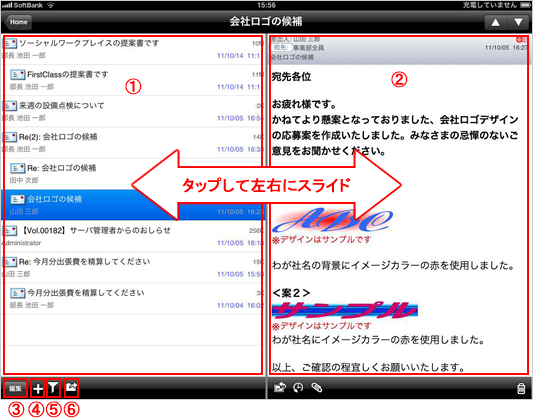Screen dimensions: 533x420
Task: Go to next message with down arrow
Action: pyautogui.click(x=518, y=22)
